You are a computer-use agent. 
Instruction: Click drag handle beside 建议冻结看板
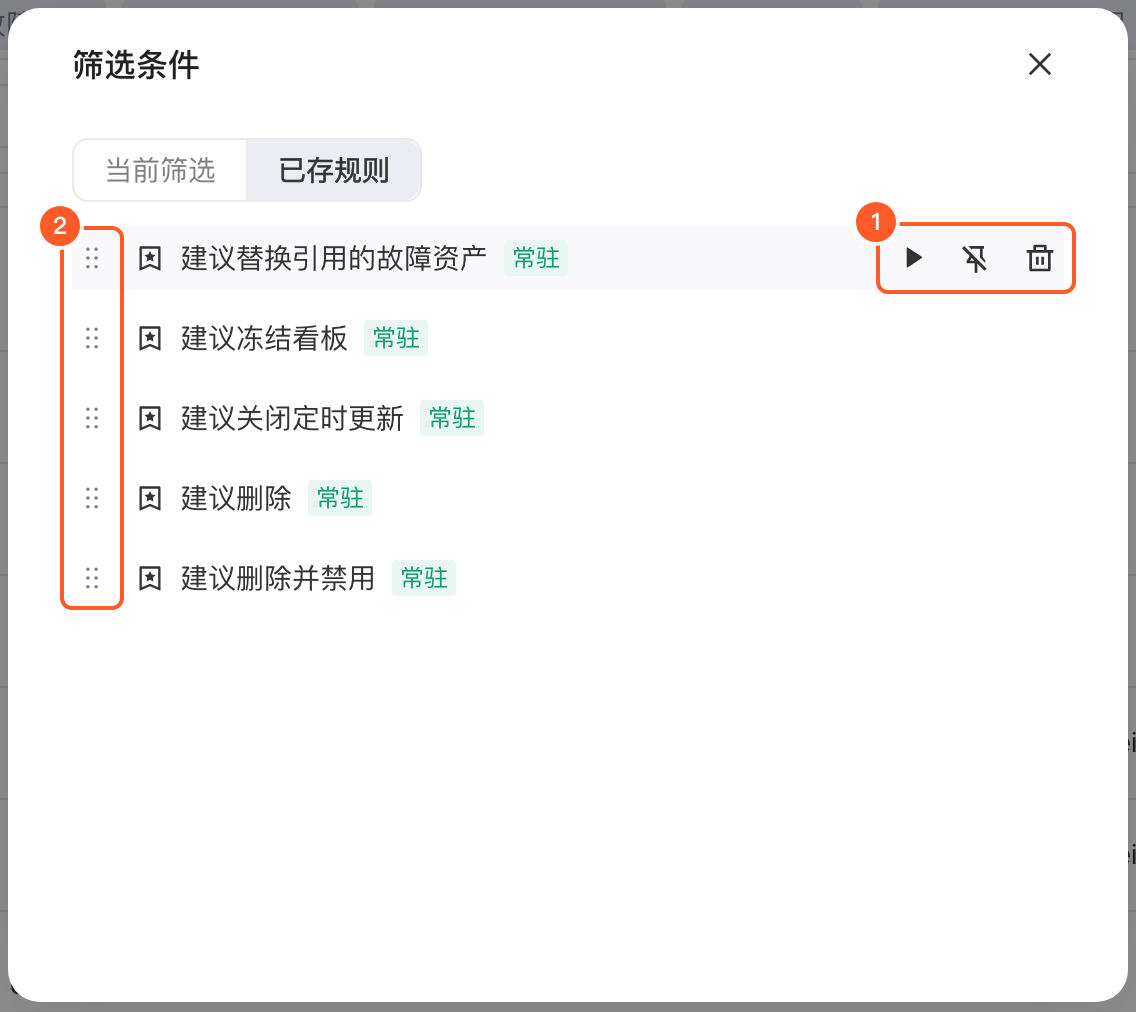[x=92, y=338]
